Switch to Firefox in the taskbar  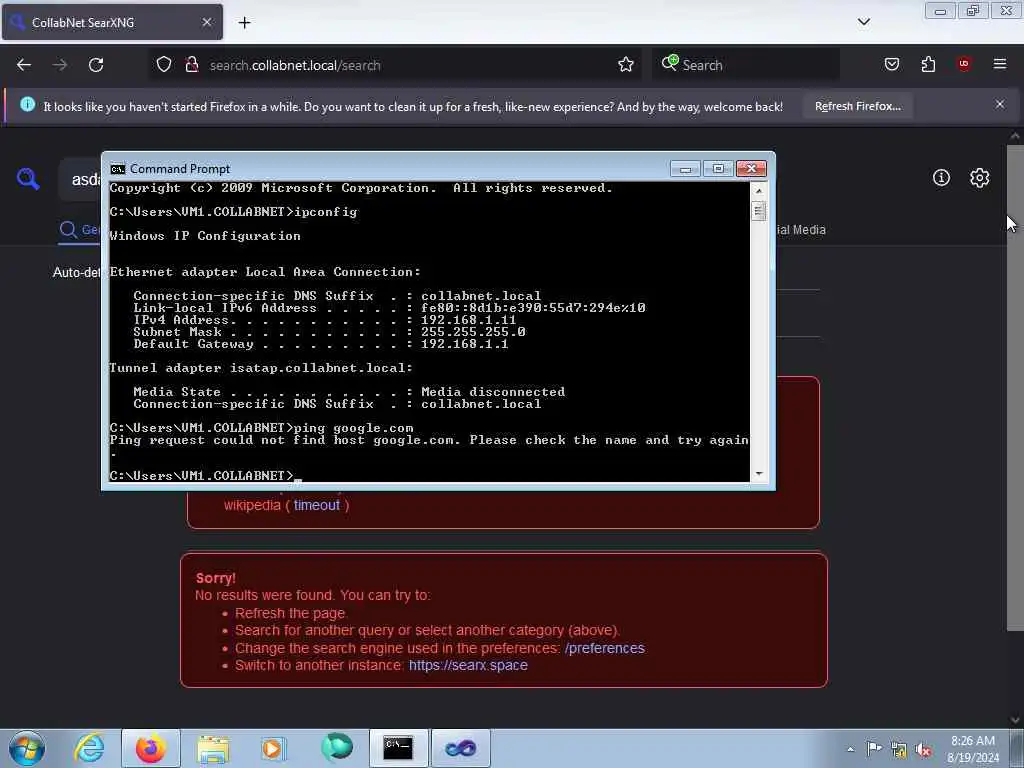pyautogui.click(x=150, y=748)
